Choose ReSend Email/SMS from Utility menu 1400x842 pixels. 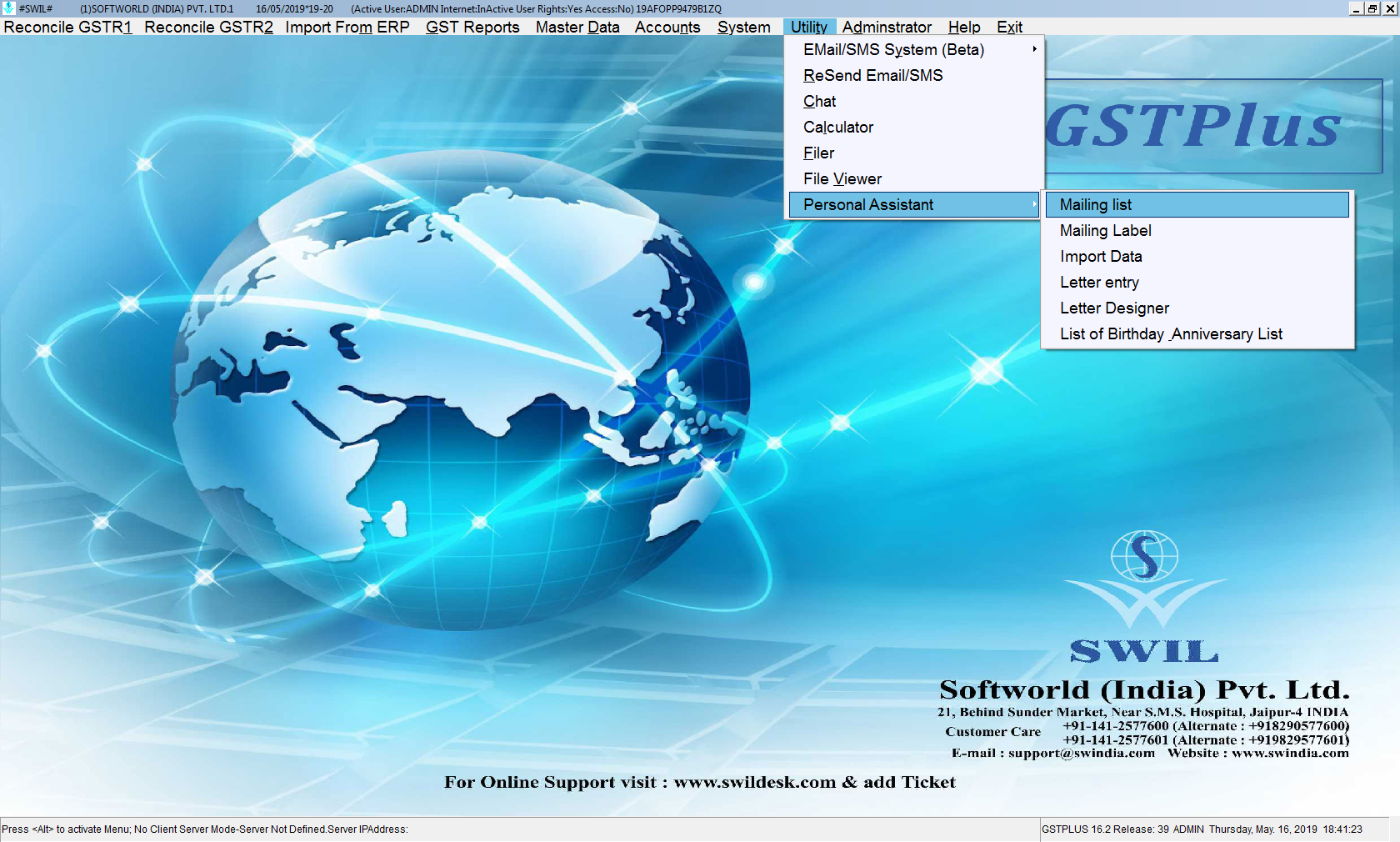[914, 76]
